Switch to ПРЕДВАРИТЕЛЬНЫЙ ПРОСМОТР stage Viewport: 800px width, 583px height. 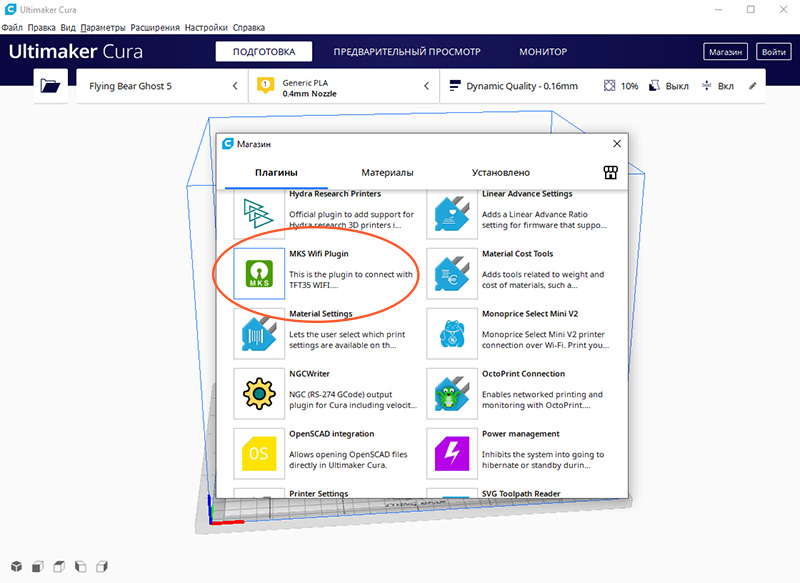click(407, 52)
